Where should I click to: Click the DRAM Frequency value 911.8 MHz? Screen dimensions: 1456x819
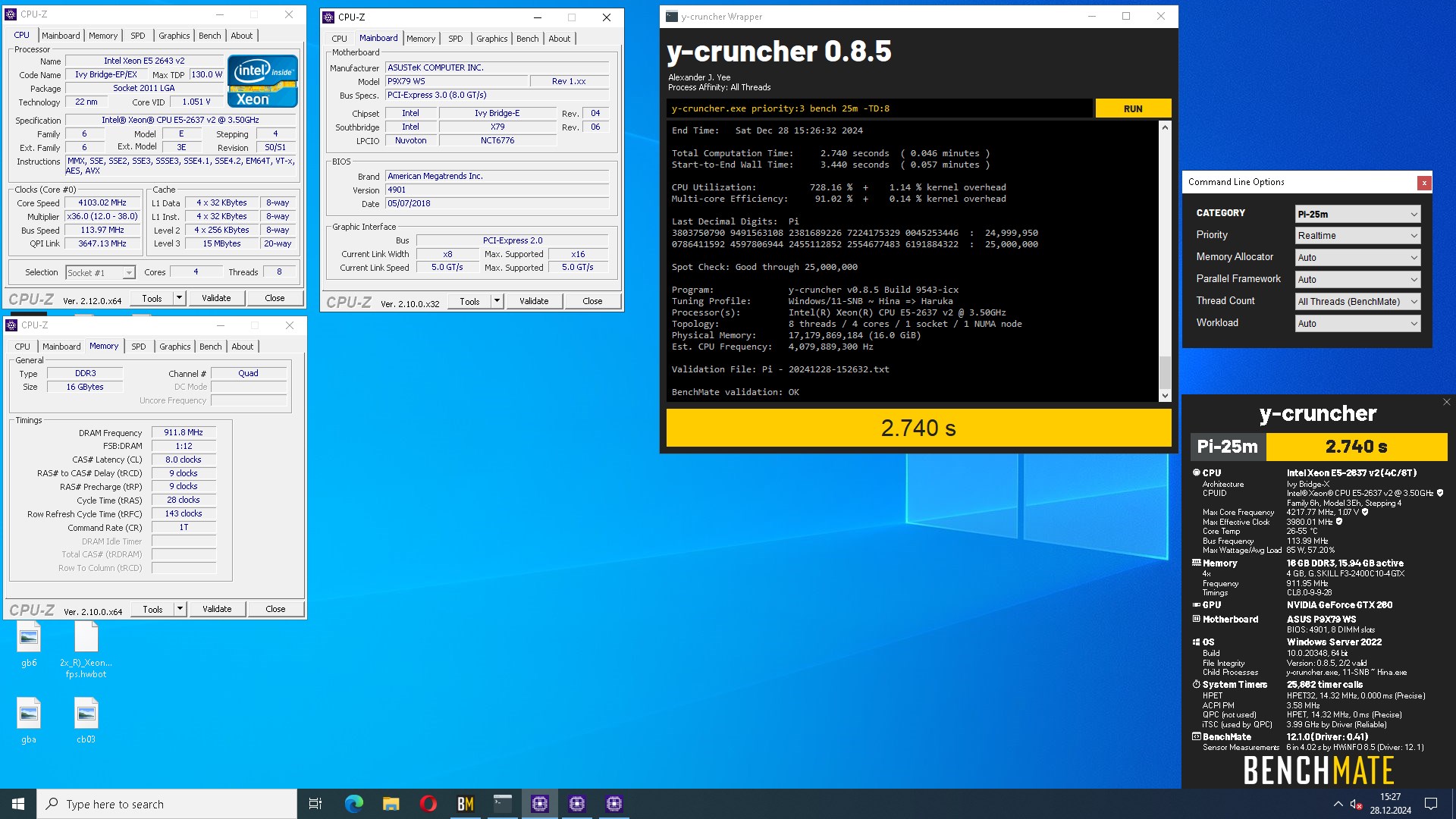(x=184, y=433)
